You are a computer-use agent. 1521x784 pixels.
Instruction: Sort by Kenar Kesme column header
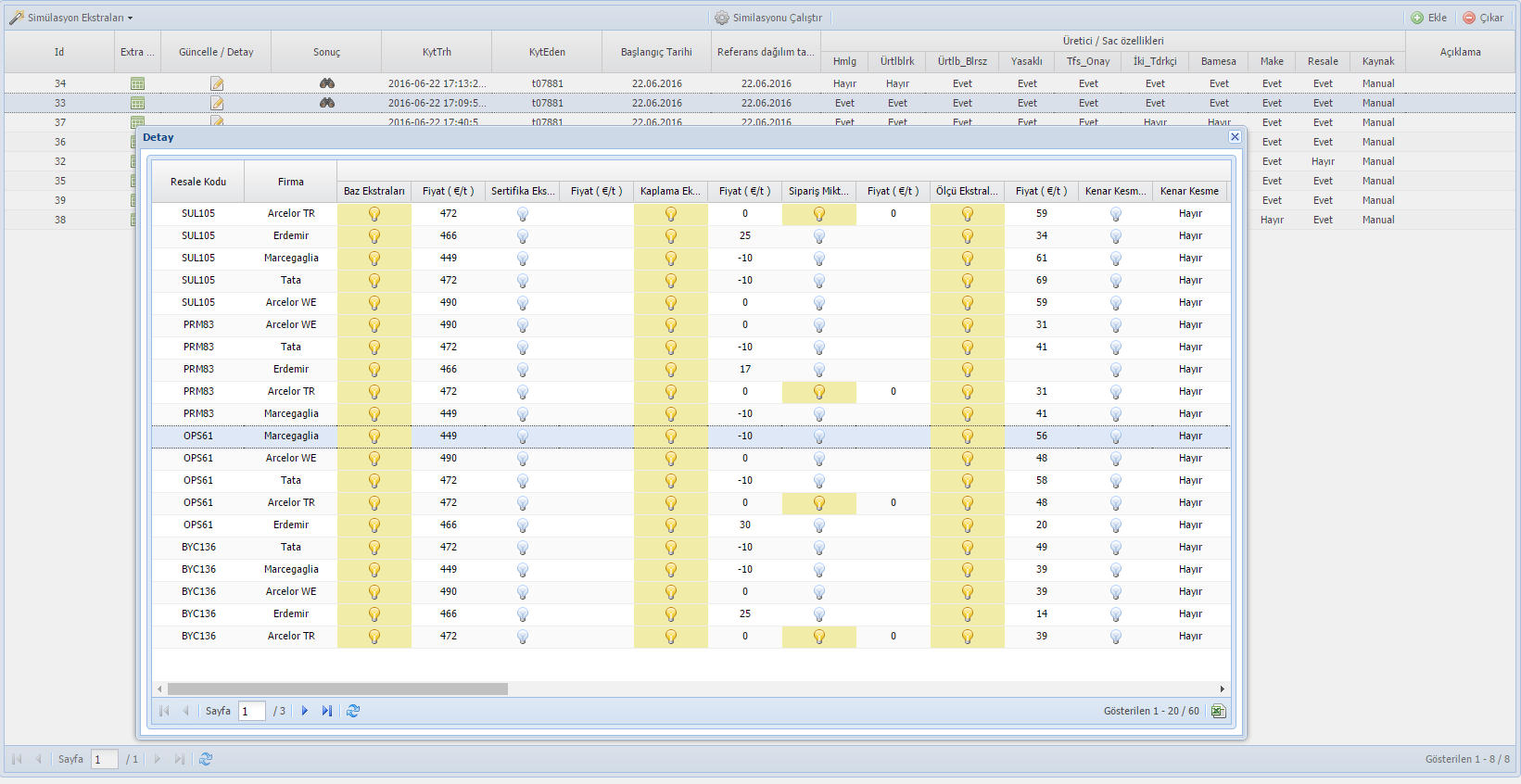pyautogui.click(x=1190, y=191)
